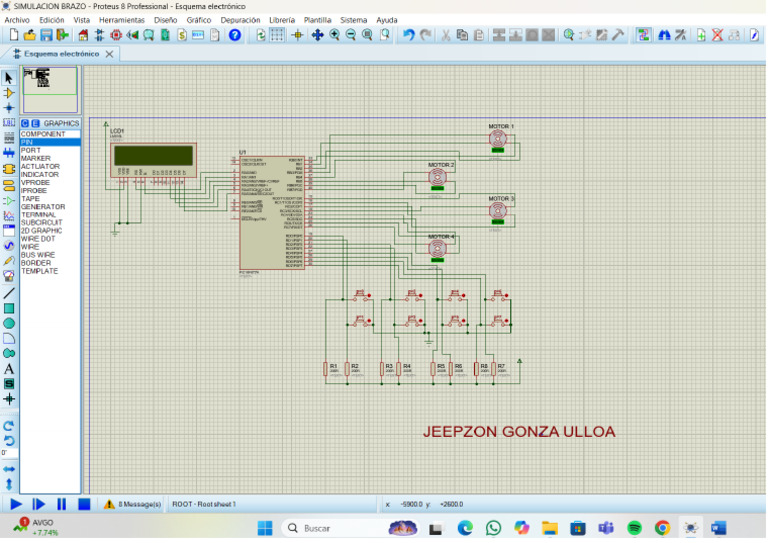Open the Plantilla menu
768x543 pixels.
tap(317, 20)
